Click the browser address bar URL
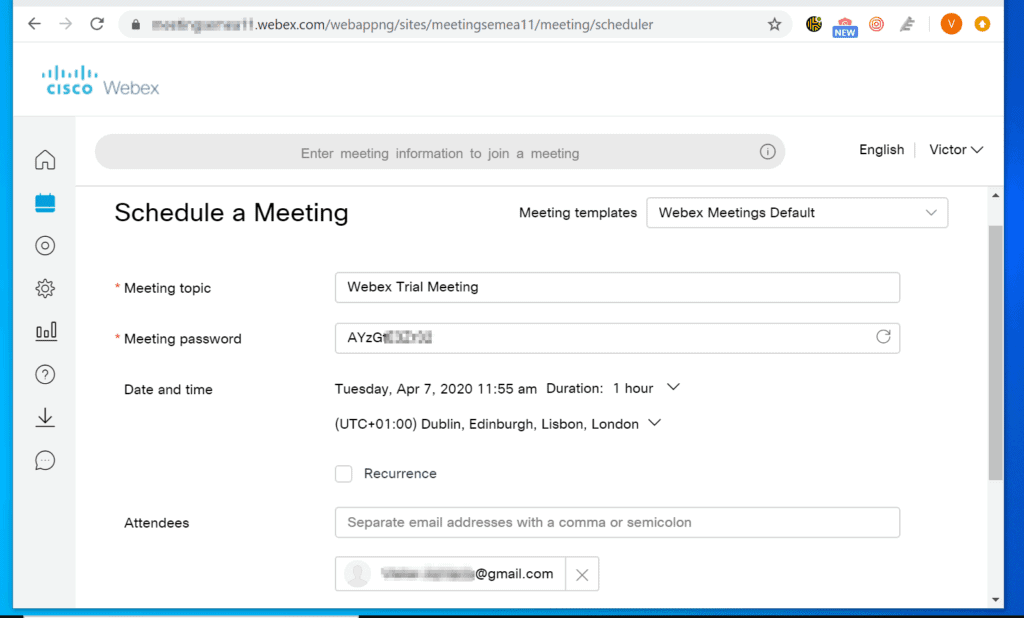The image size is (1024, 618). pyautogui.click(x=402, y=25)
